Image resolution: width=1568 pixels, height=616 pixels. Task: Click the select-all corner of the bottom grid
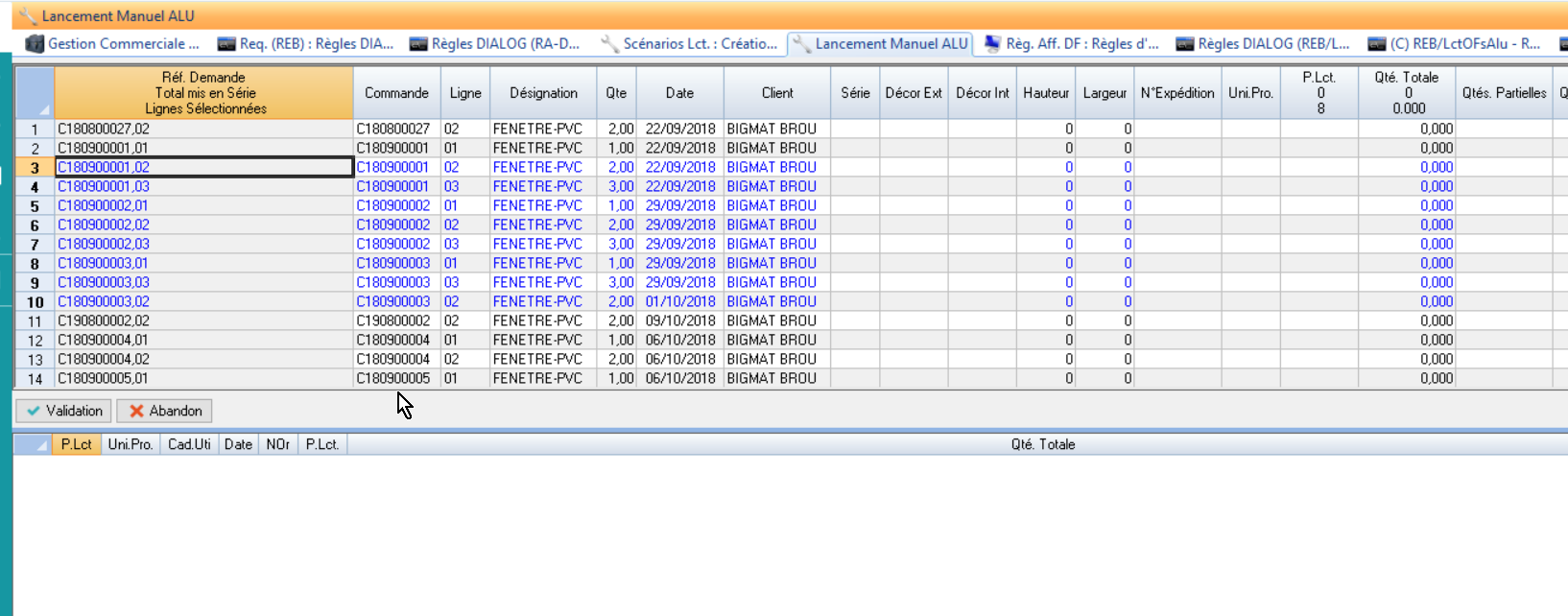coord(32,444)
